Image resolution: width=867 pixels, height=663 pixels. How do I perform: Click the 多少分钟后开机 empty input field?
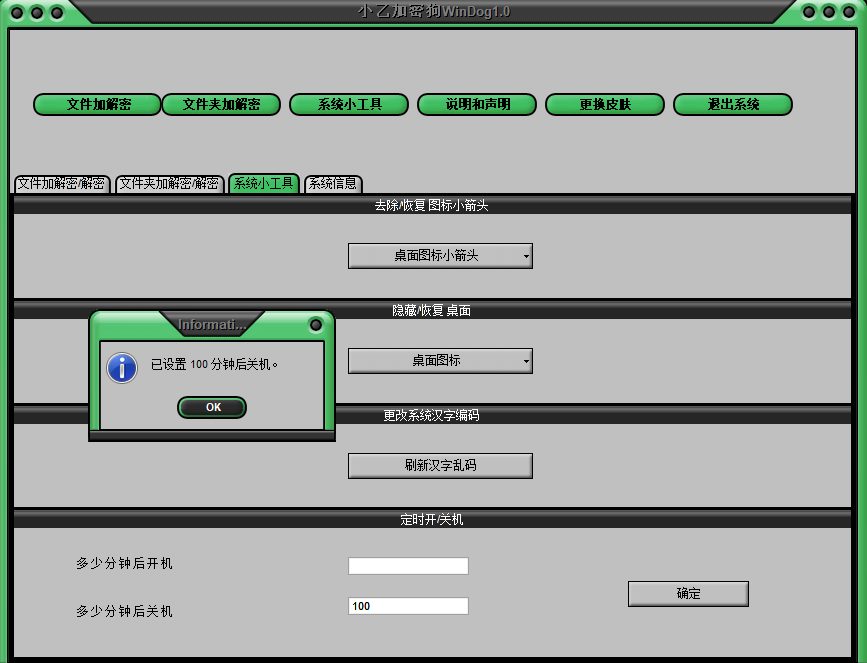click(408, 566)
